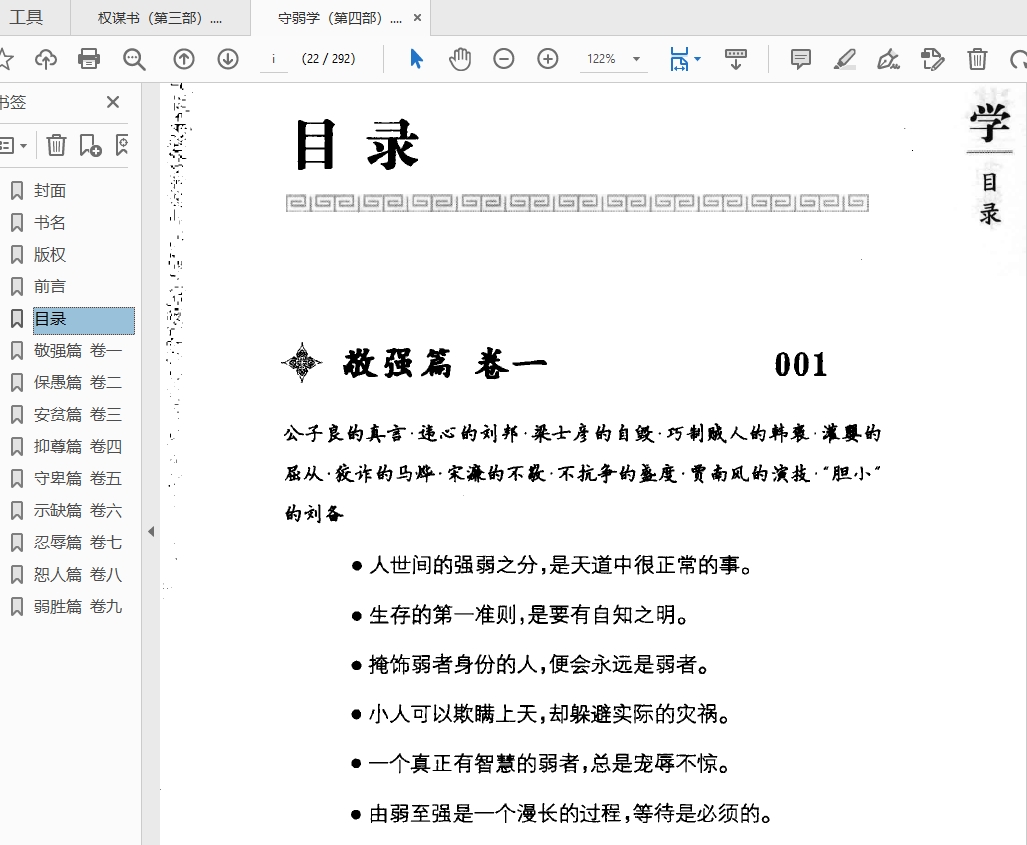Go to next page using down arrow

(228, 59)
